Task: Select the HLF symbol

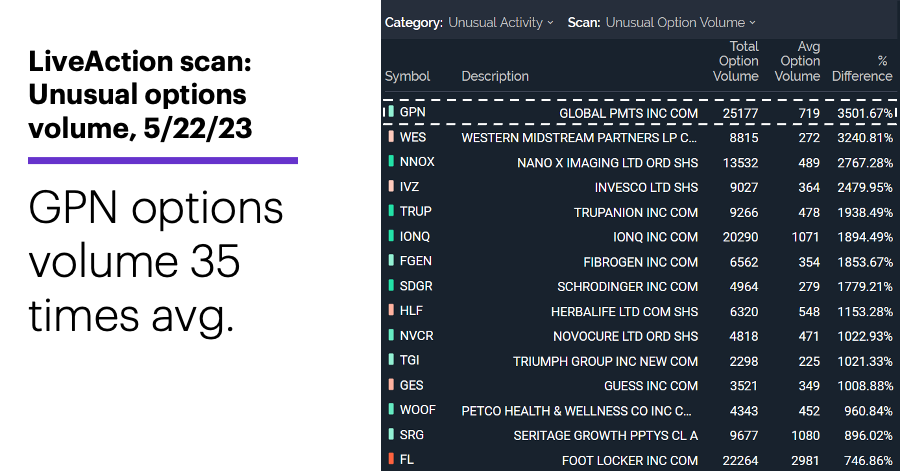Action: [x=411, y=310]
